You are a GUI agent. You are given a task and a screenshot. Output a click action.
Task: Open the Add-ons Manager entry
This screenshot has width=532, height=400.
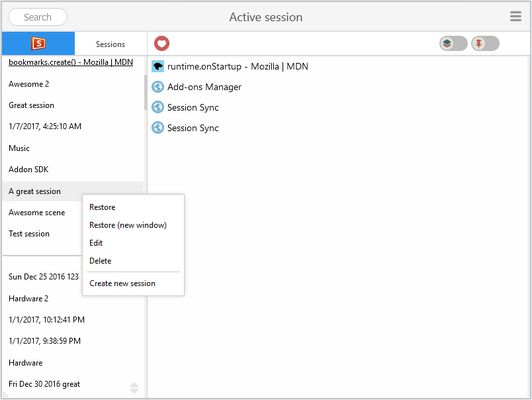tap(204, 87)
